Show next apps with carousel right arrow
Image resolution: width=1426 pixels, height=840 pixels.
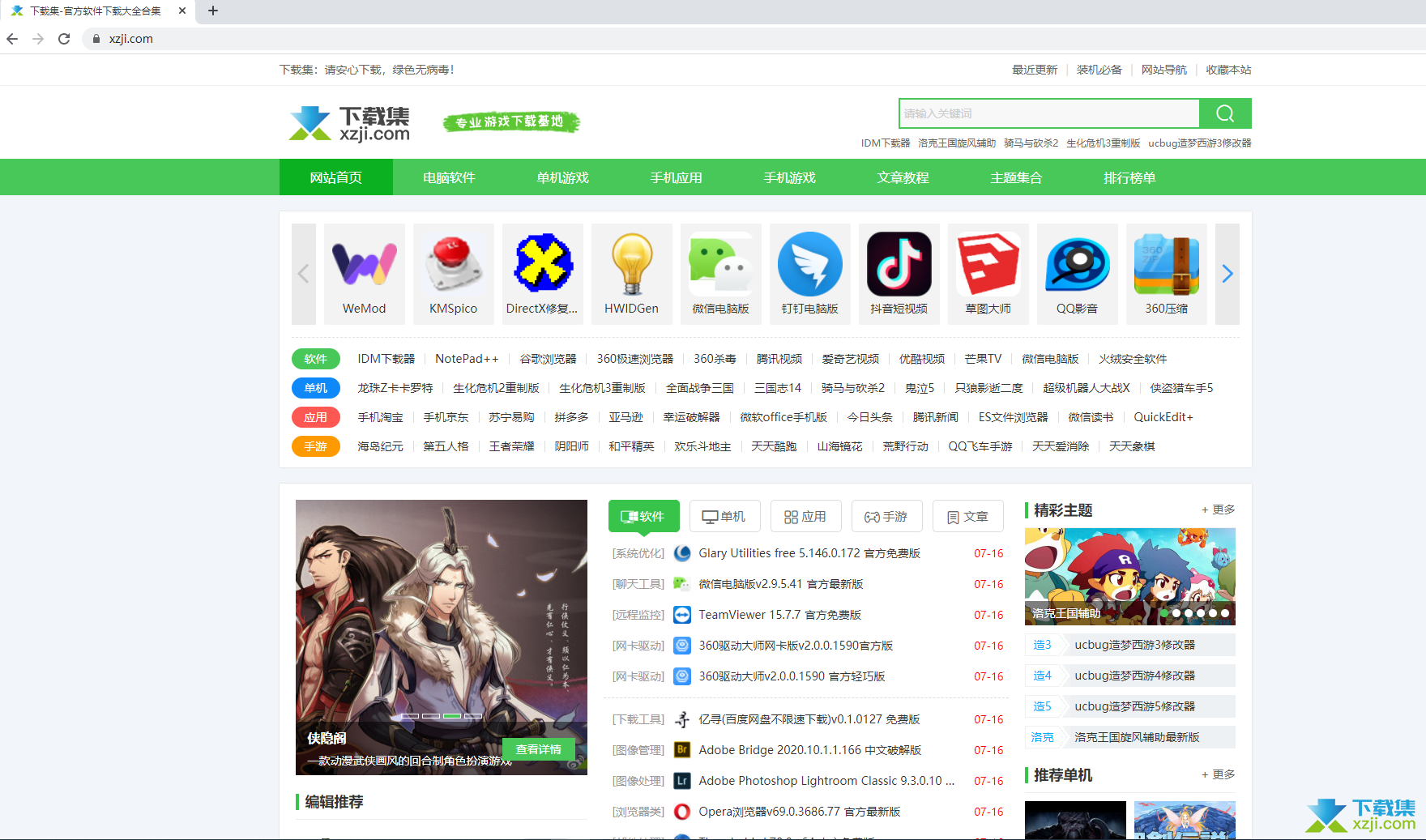(1227, 274)
